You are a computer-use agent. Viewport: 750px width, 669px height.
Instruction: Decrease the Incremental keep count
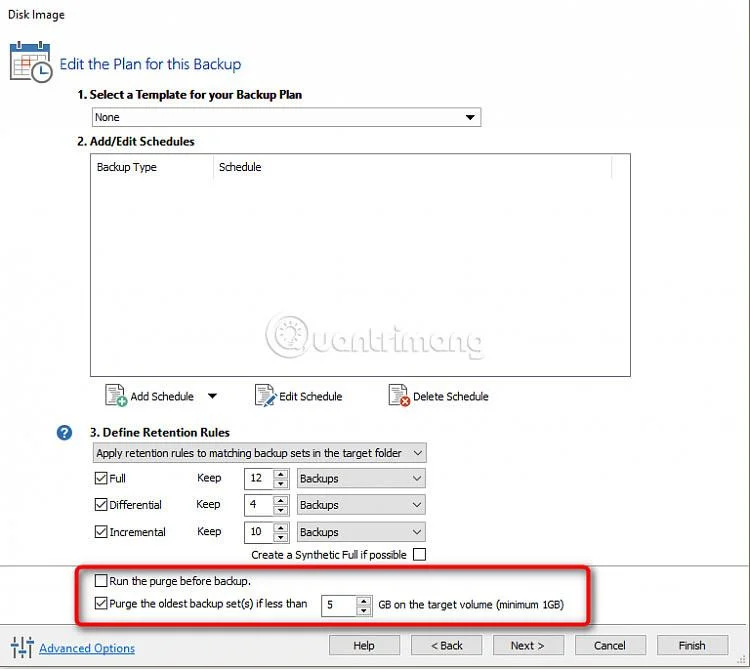pyautogui.click(x=281, y=537)
